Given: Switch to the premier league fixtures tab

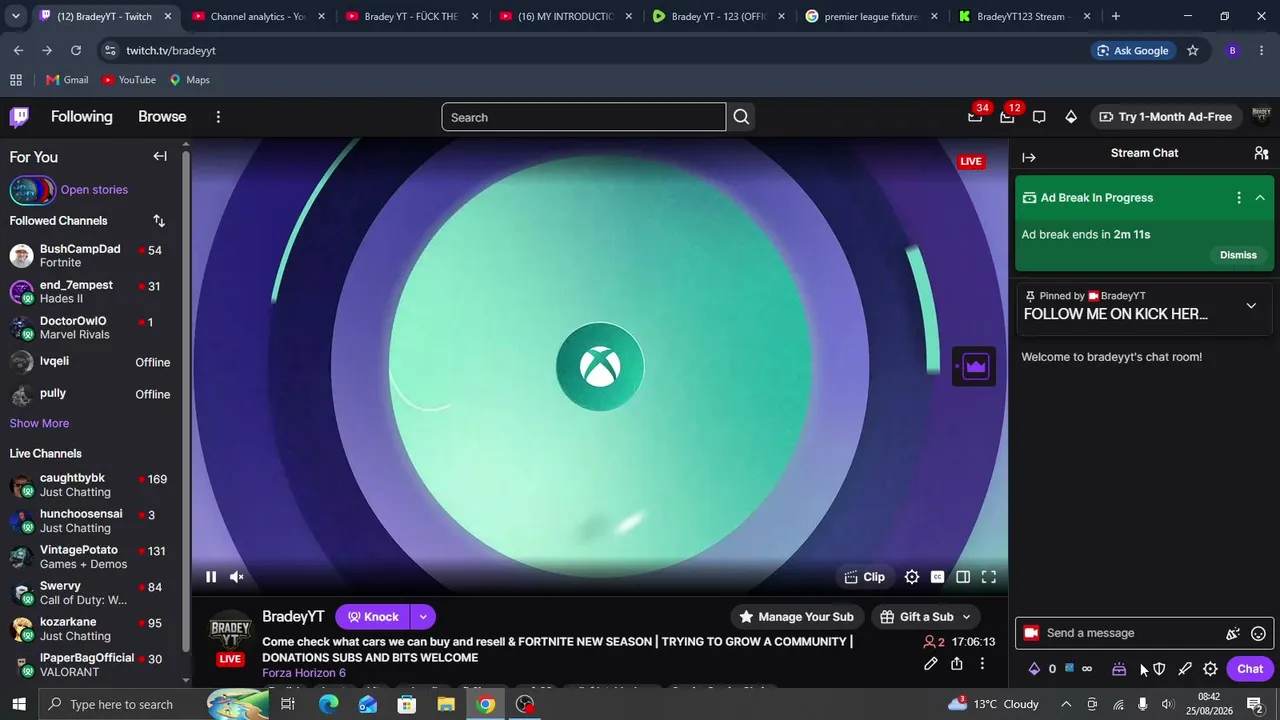Looking at the screenshot, I should coord(869,16).
